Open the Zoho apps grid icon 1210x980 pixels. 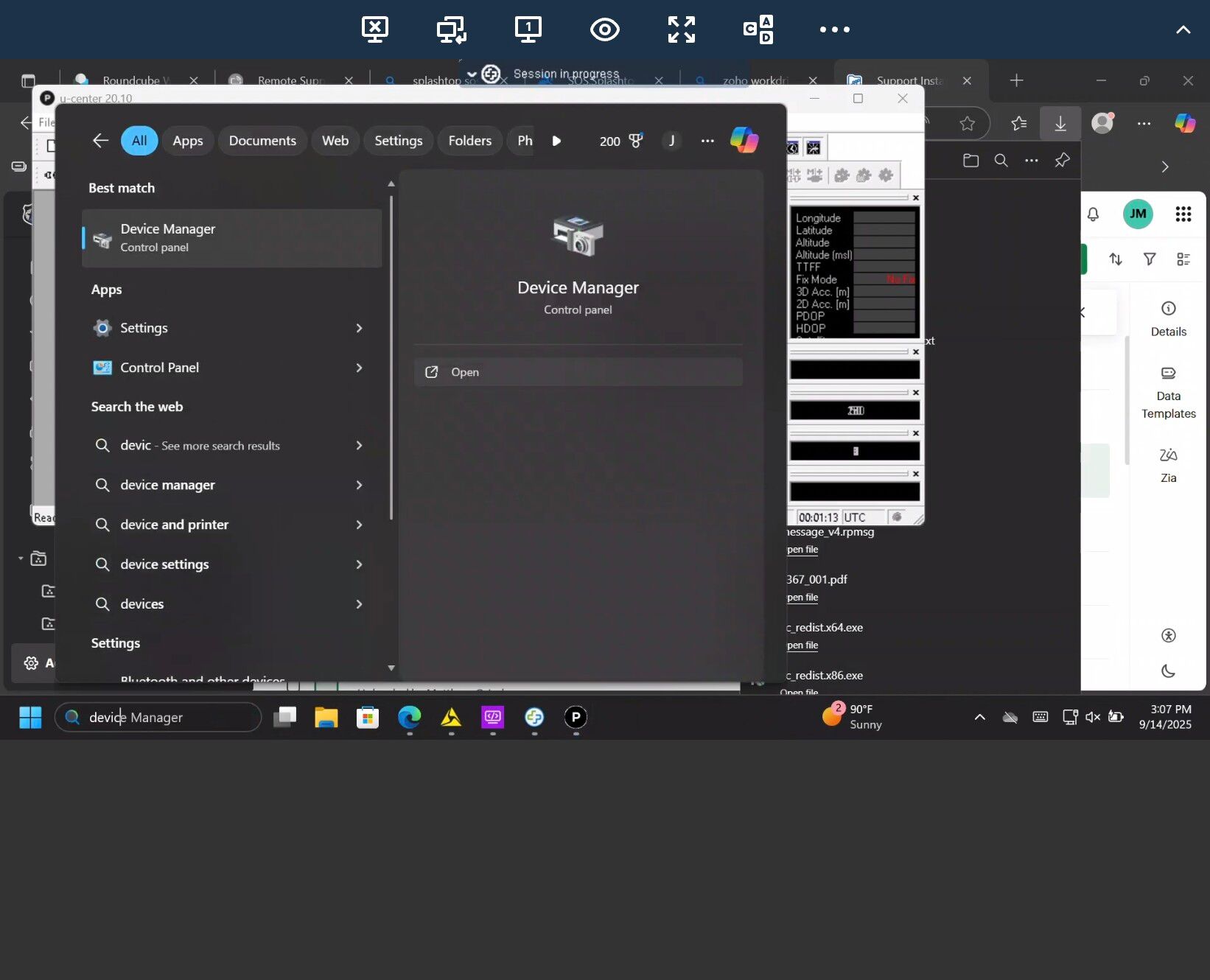[1183, 214]
